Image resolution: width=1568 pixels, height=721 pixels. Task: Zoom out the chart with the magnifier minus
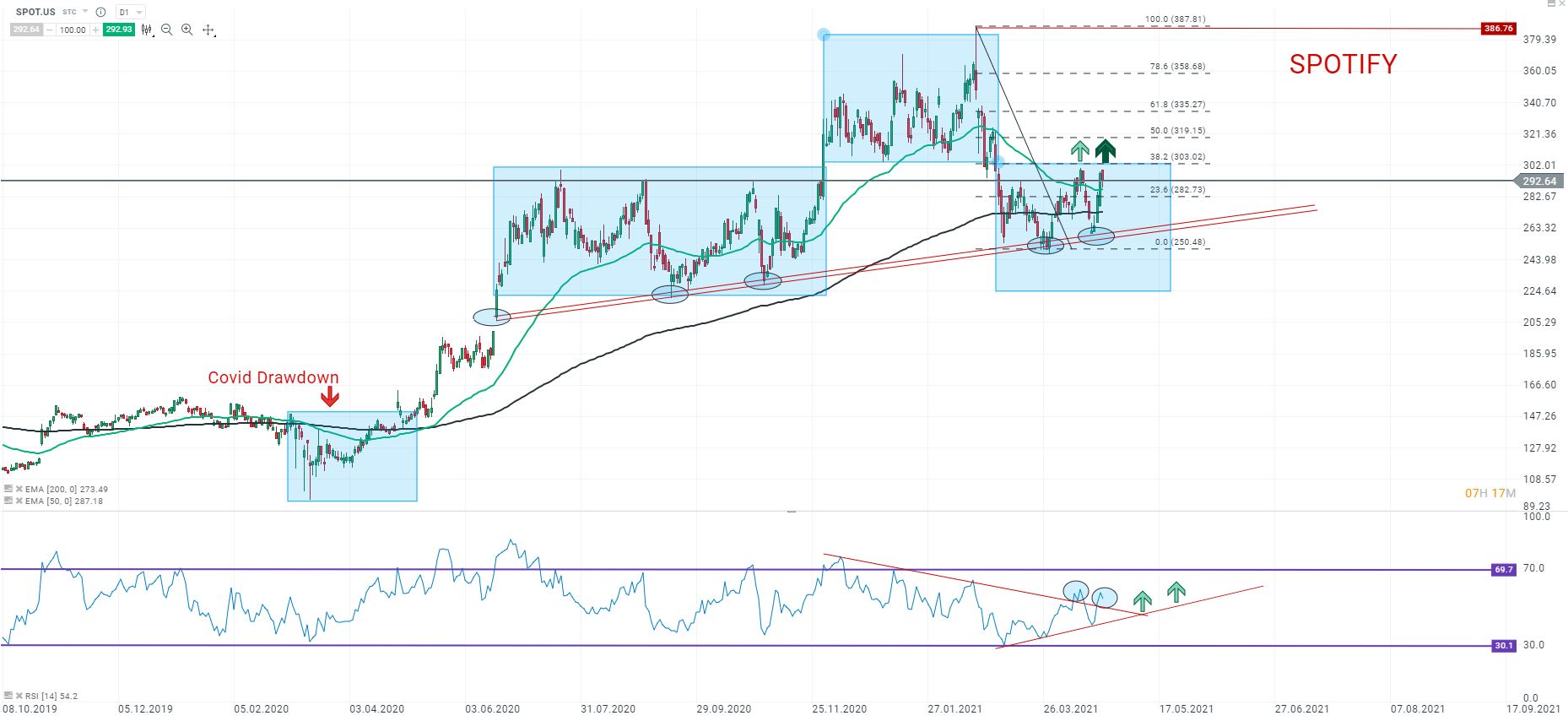[166, 30]
